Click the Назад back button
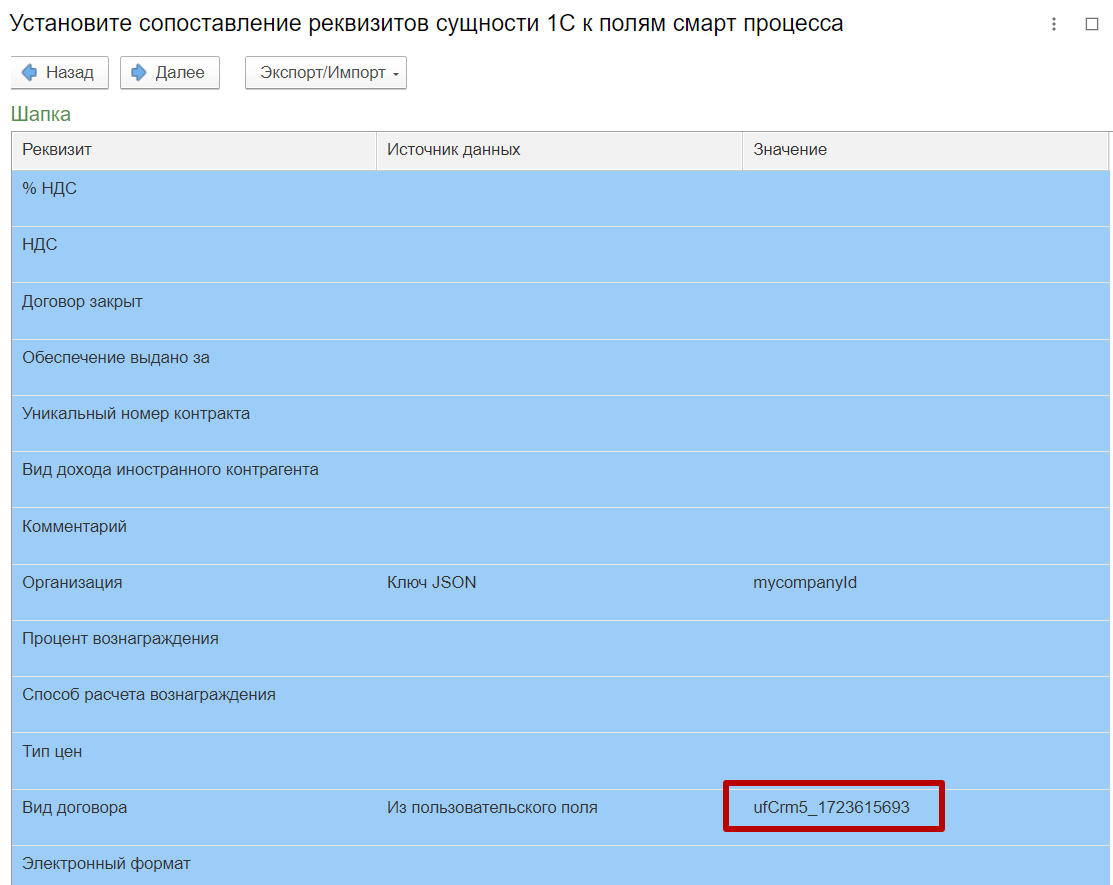 (x=59, y=73)
